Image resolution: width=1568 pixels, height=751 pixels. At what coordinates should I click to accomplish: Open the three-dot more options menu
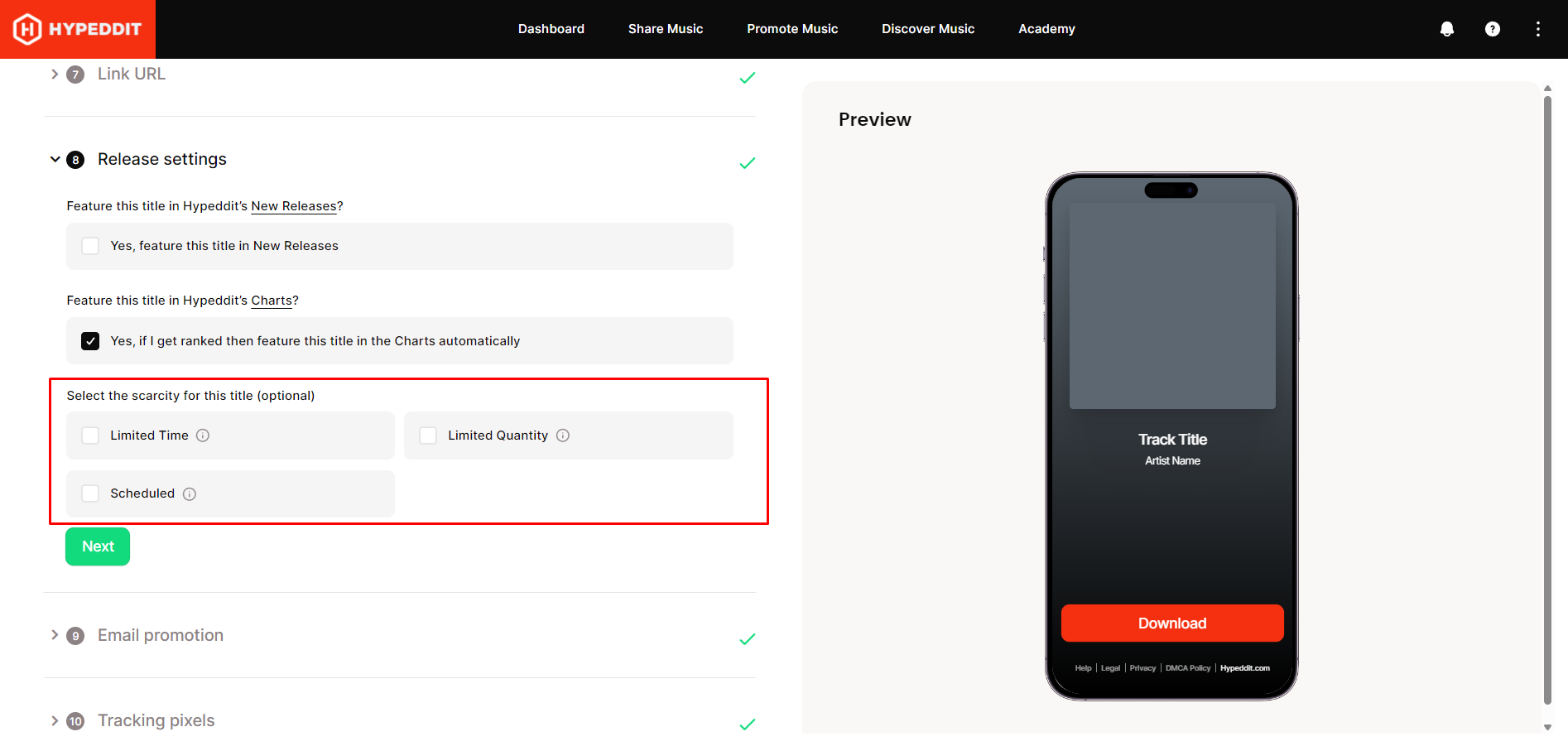tap(1538, 29)
